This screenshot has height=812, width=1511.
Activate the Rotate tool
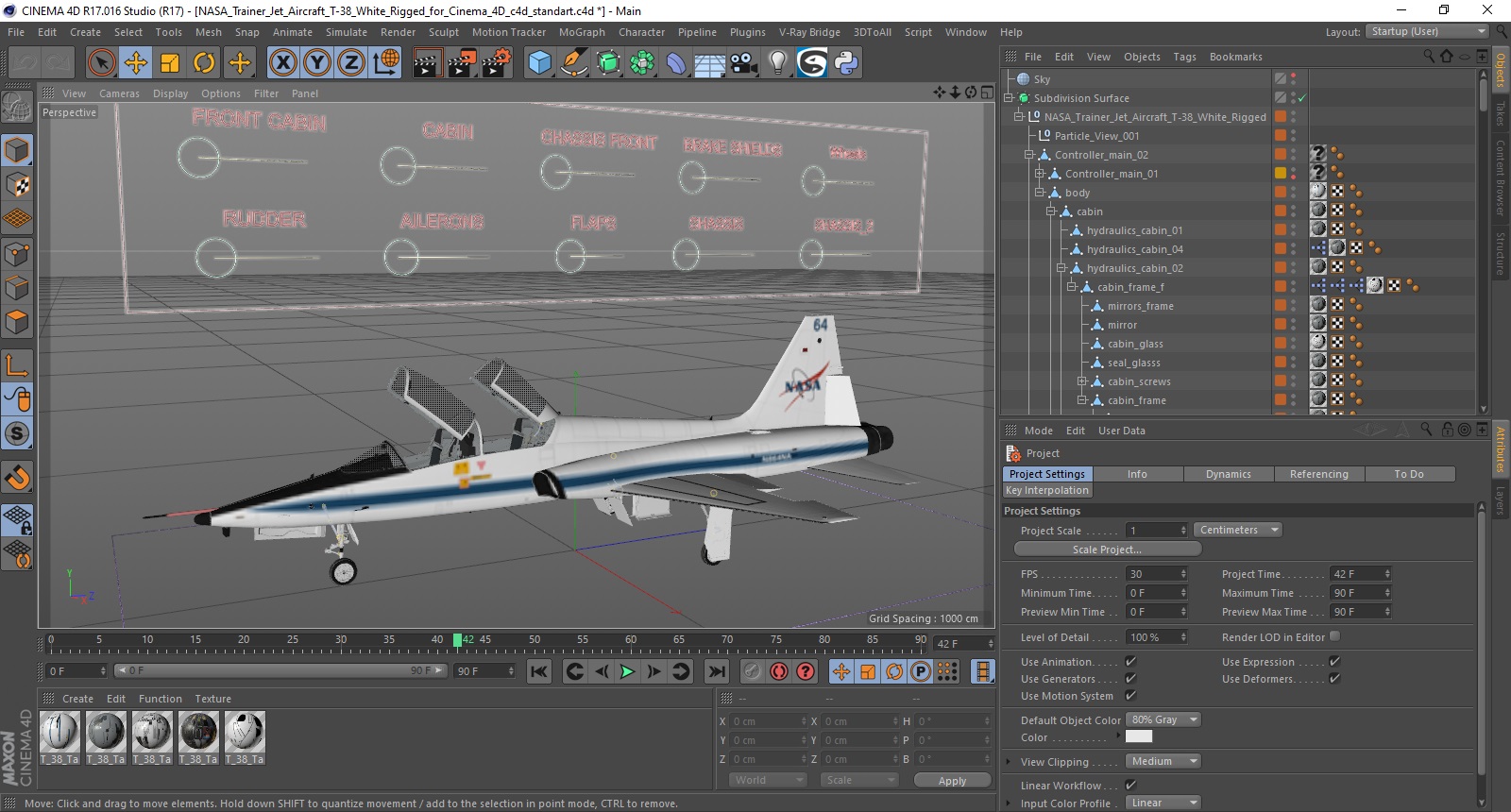pos(204,62)
